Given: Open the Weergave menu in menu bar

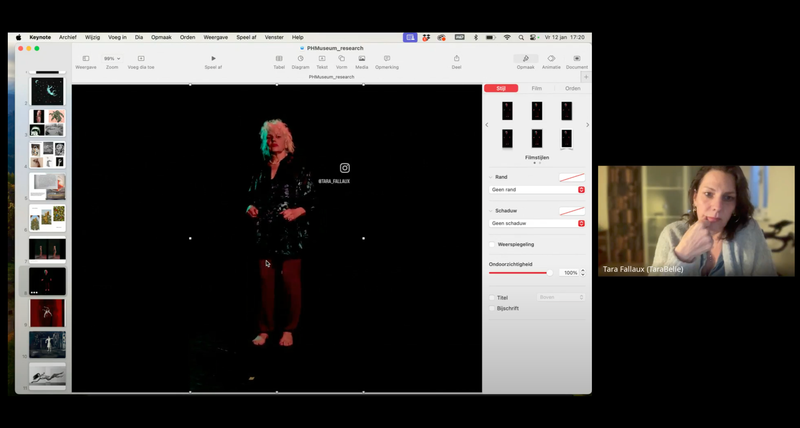Looking at the screenshot, I should coord(216,37).
